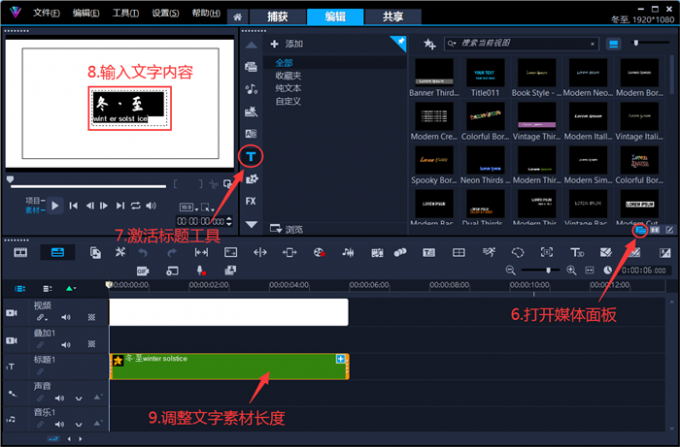Toggle ripple editing on video track
Image resolution: width=680 pixels, height=447 pixels.
pos(41,318)
